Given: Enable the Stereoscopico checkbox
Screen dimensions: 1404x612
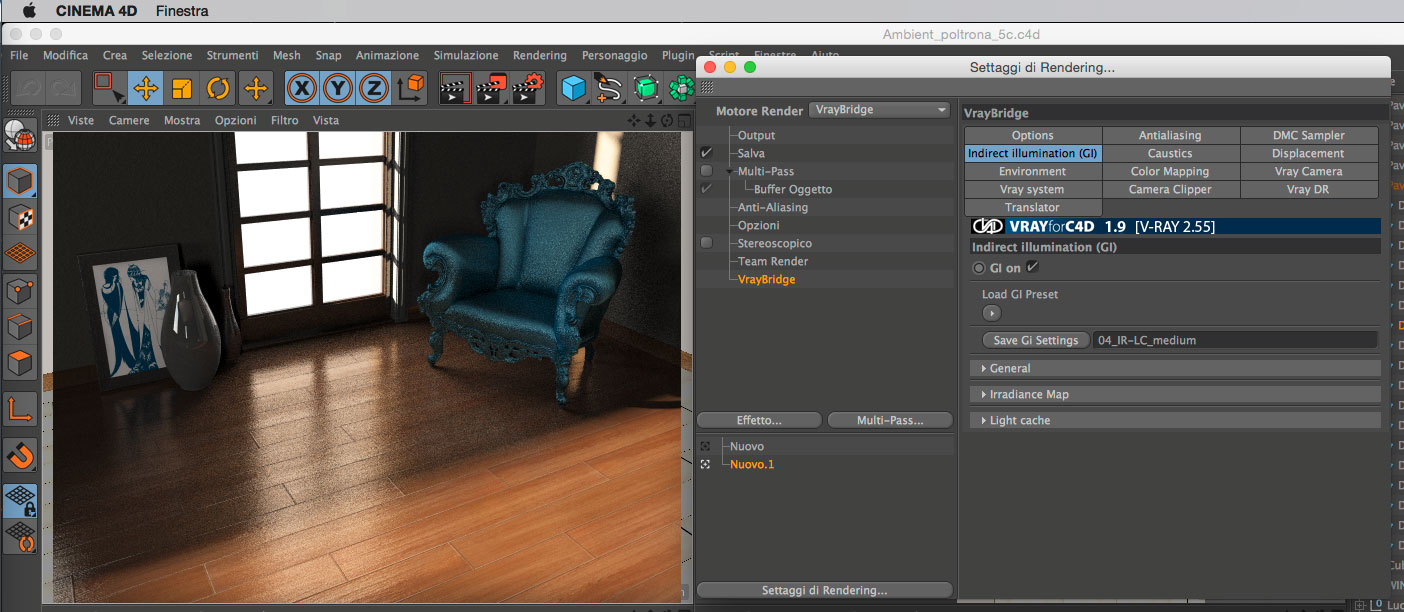Looking at the screenshot, I should click(x=707, y=243).
